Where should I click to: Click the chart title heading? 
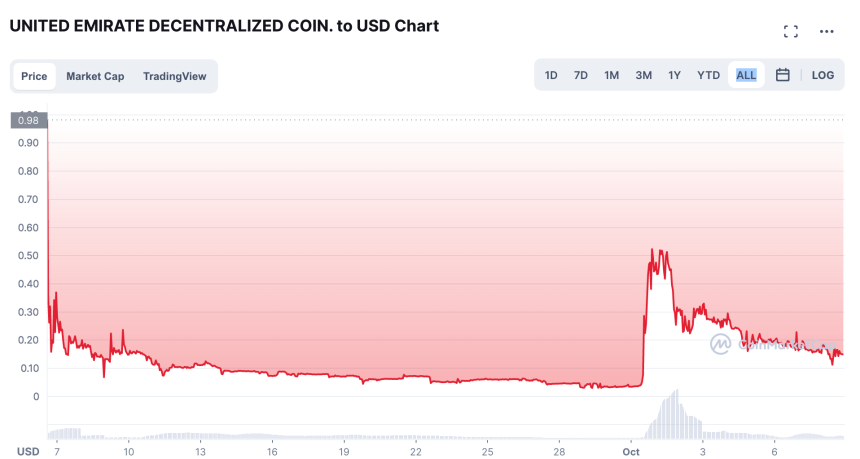(x=224, y=26)
